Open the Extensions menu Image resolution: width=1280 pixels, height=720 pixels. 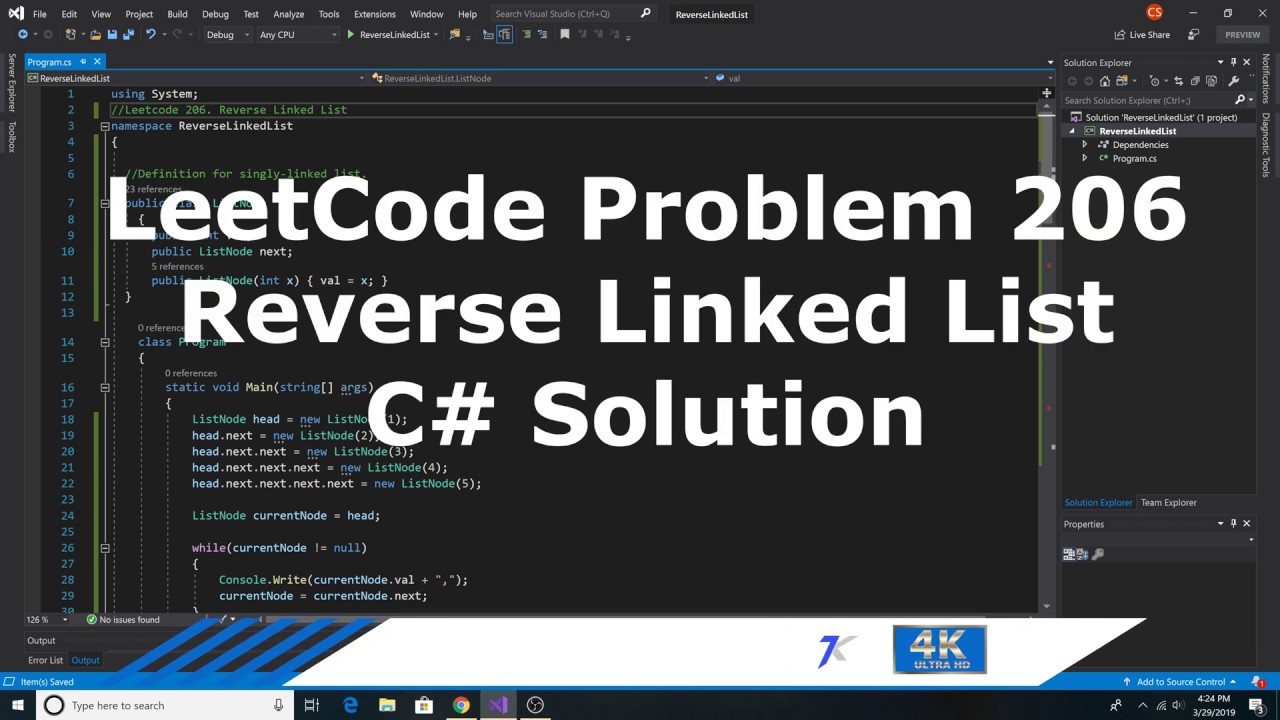pos(374,14)
